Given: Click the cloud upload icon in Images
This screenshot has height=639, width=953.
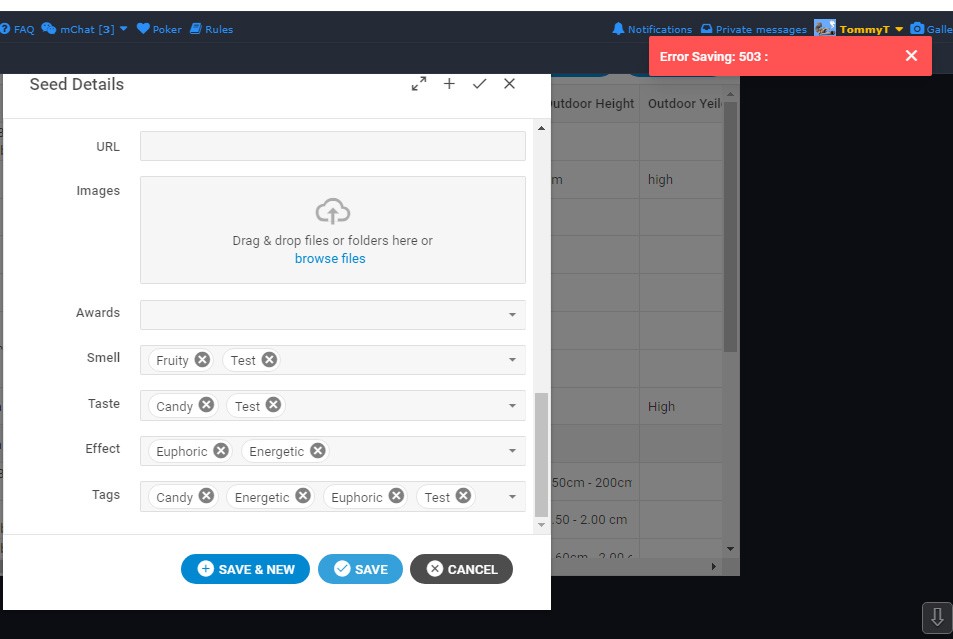Looking at the screenshot, I should (x=332, y=211).
